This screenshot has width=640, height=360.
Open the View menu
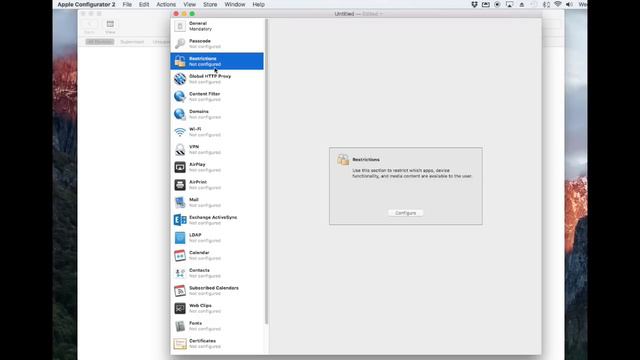(189, 4)
